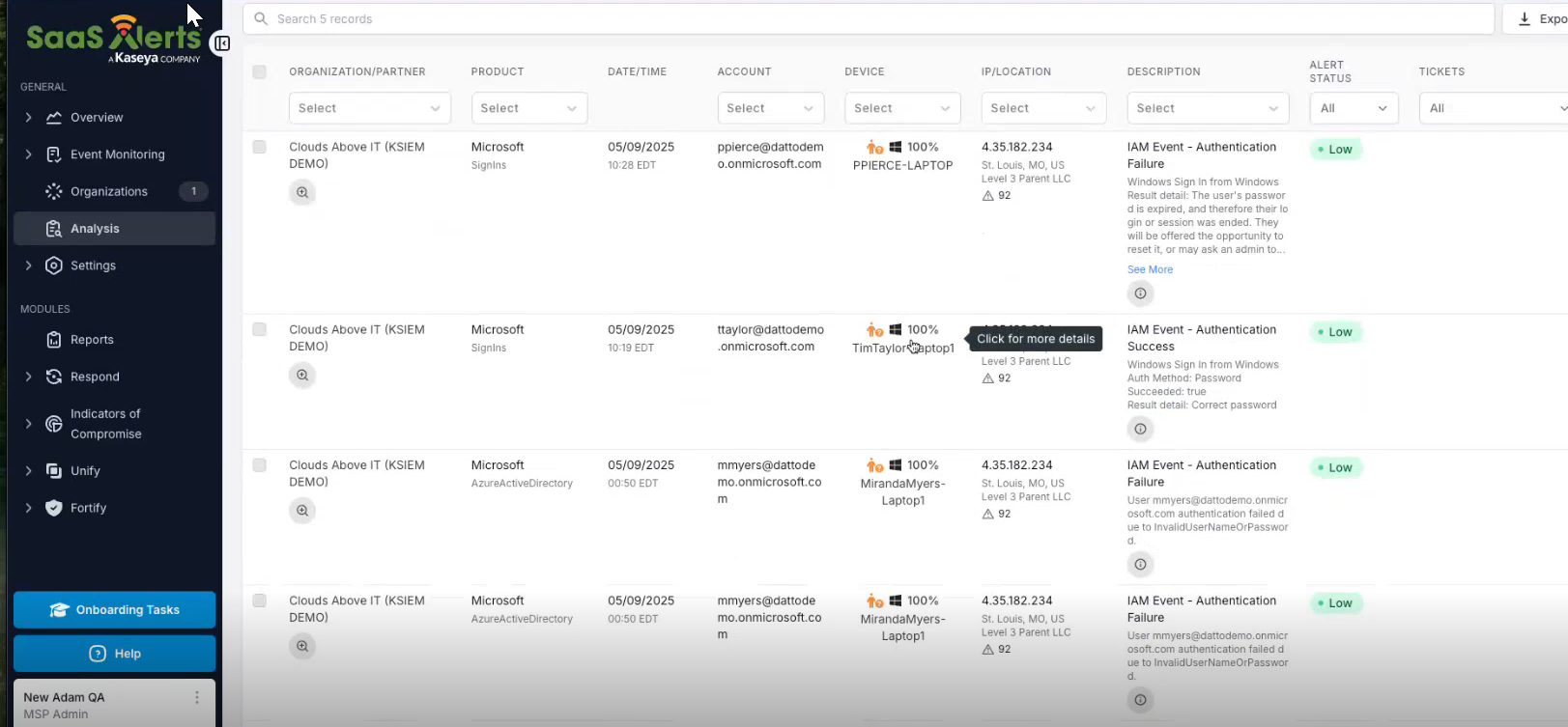Click the Settings hexagon icon

pos(54,266)
